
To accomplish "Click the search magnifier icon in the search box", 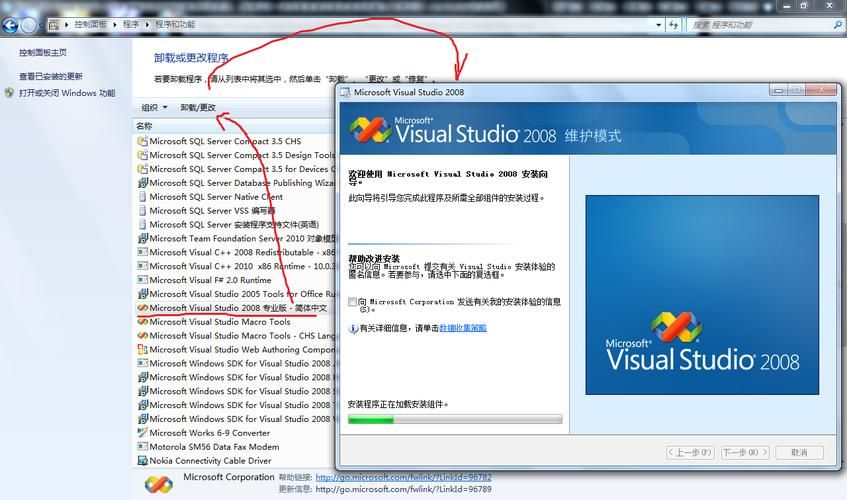I will click(x=838, y=25).
